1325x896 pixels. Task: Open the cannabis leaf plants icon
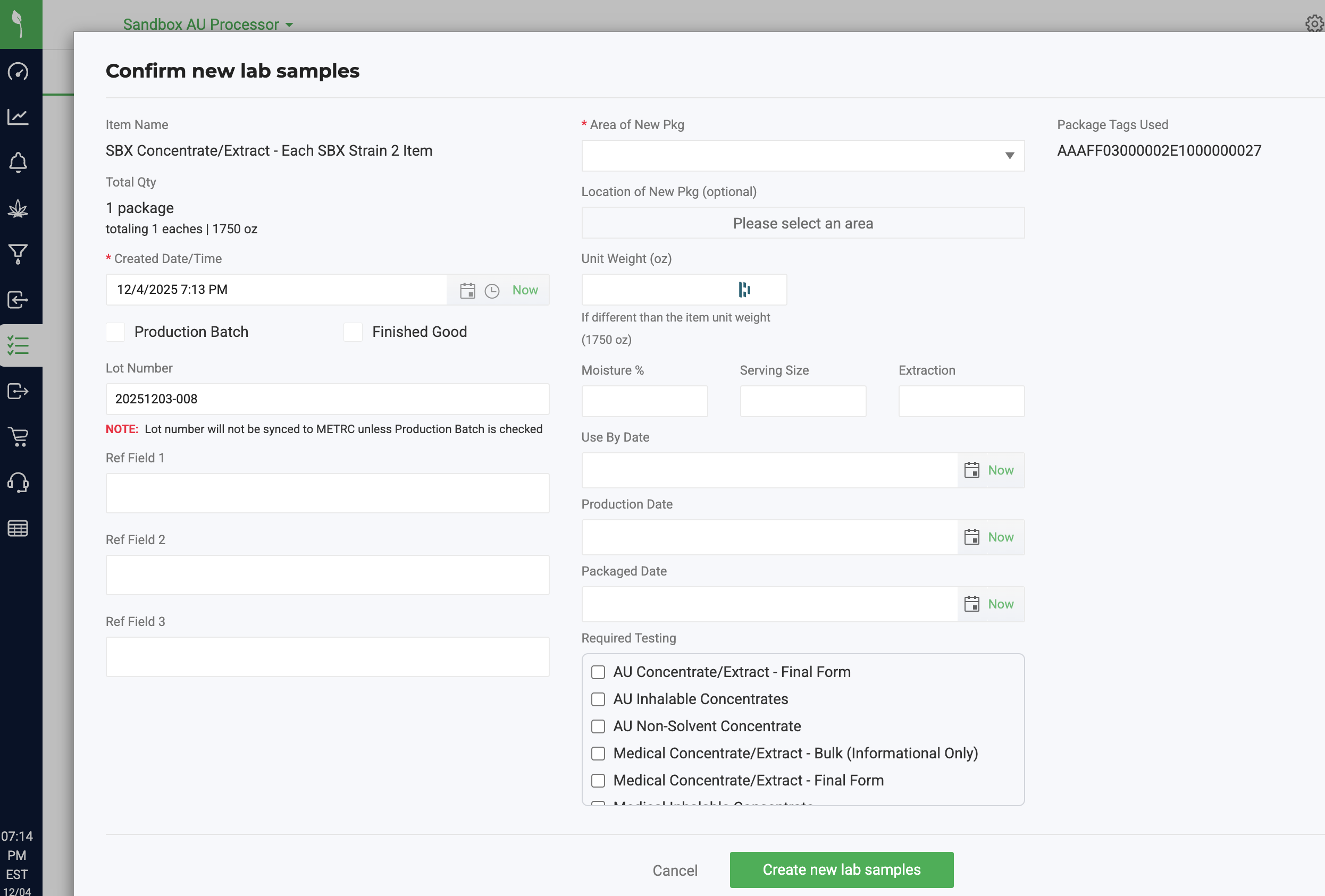[18, 209]
